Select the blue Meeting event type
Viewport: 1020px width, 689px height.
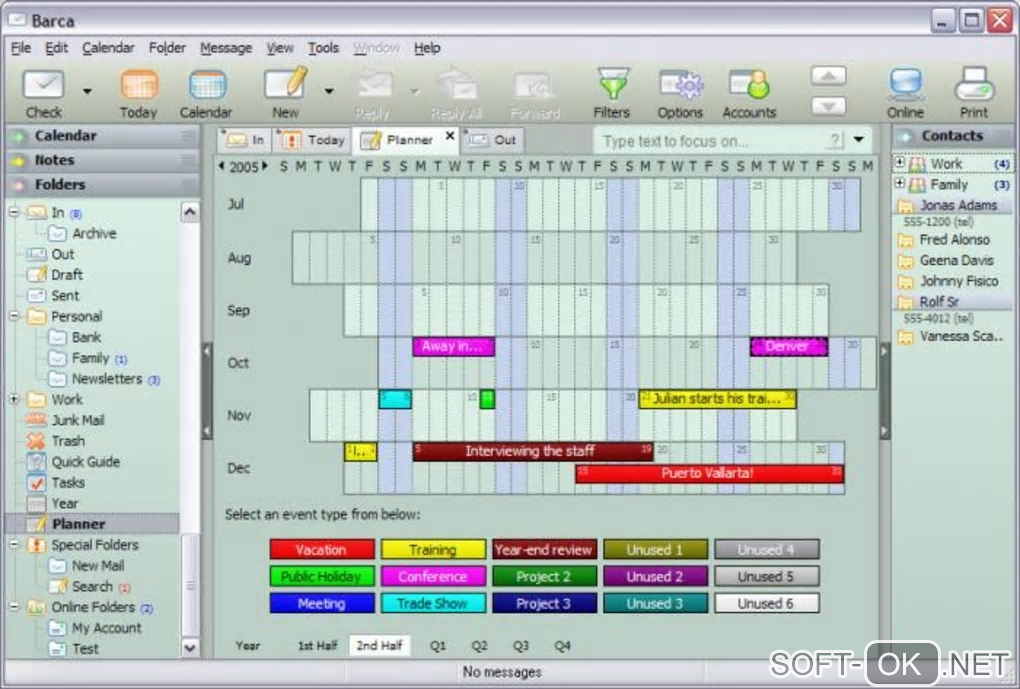(322, 603)
